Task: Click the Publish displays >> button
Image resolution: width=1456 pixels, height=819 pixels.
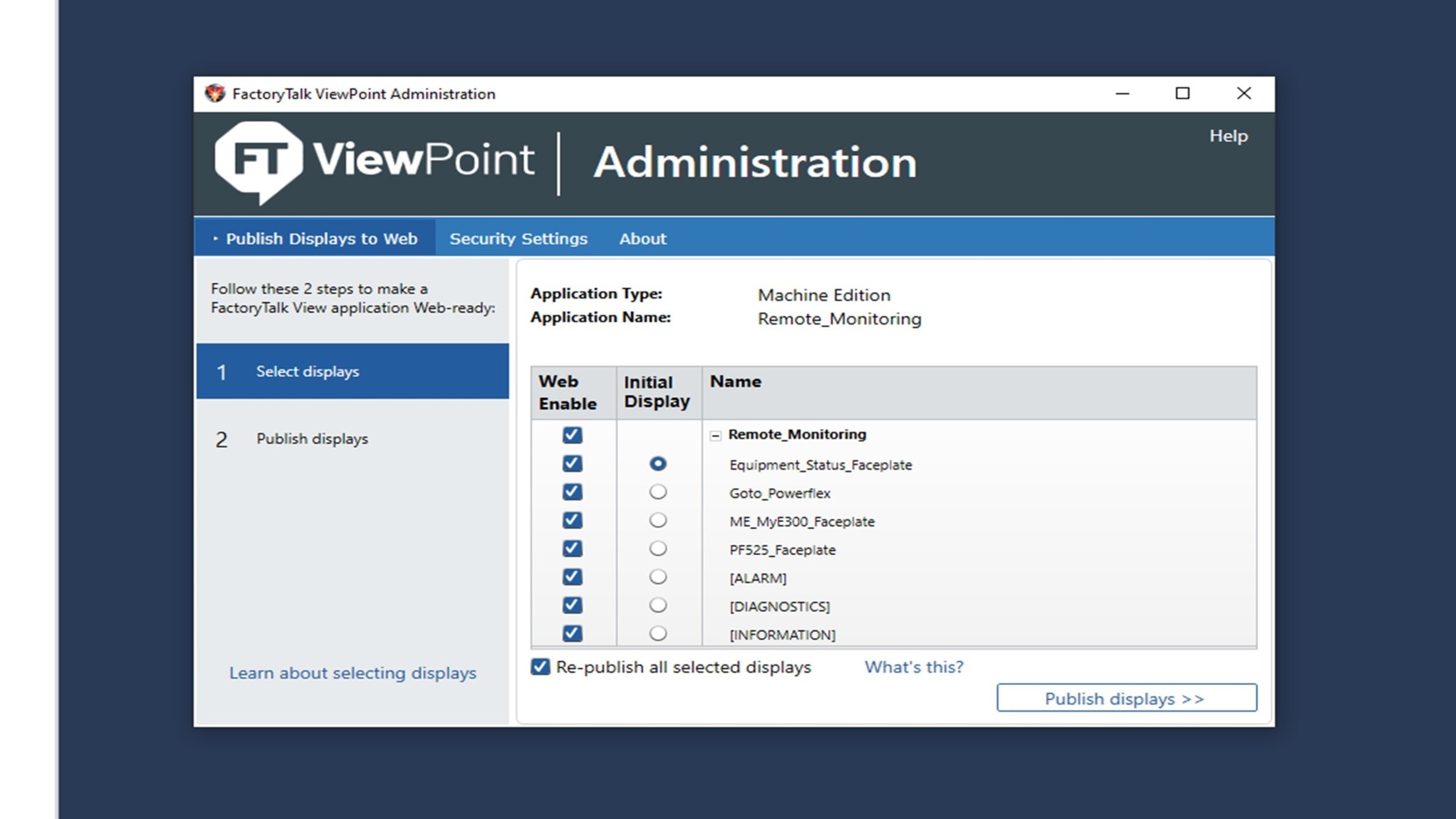Action: 1127,698
